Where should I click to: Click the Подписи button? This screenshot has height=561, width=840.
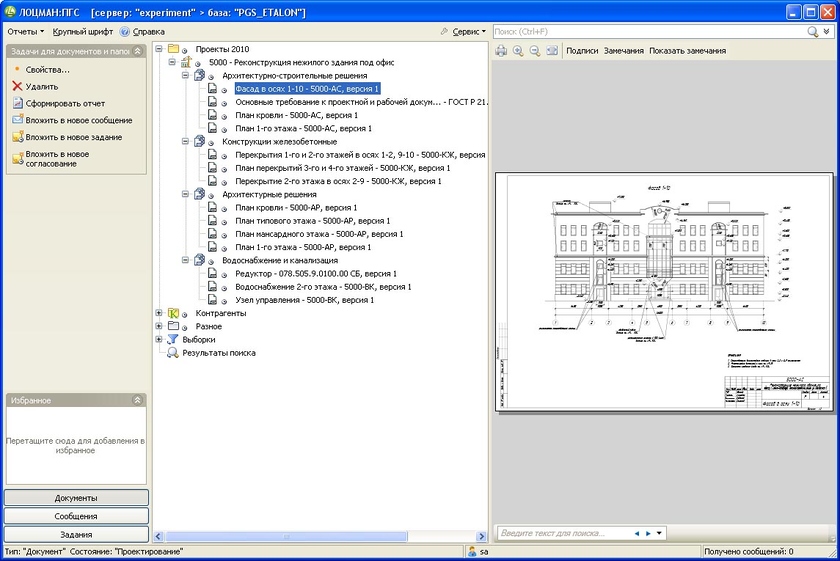582,51
